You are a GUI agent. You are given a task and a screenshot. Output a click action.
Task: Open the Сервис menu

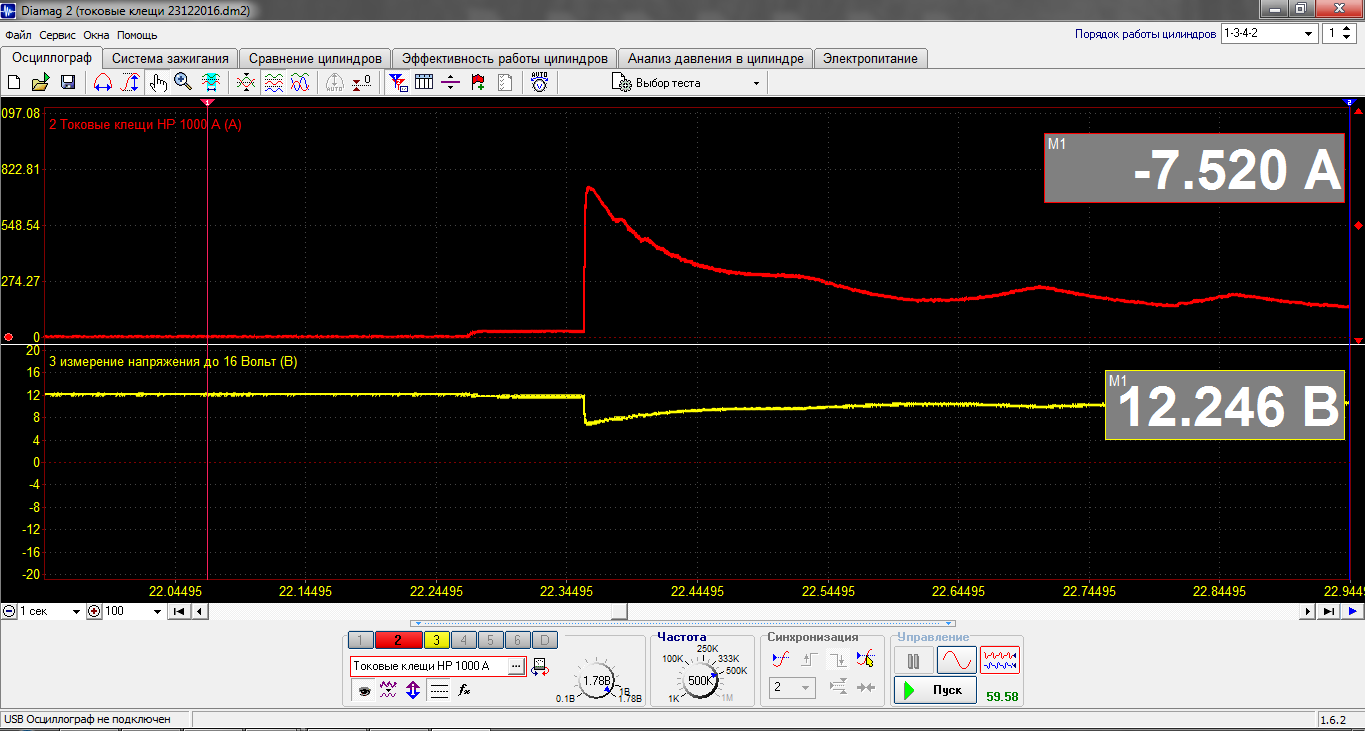pos(58,35)
